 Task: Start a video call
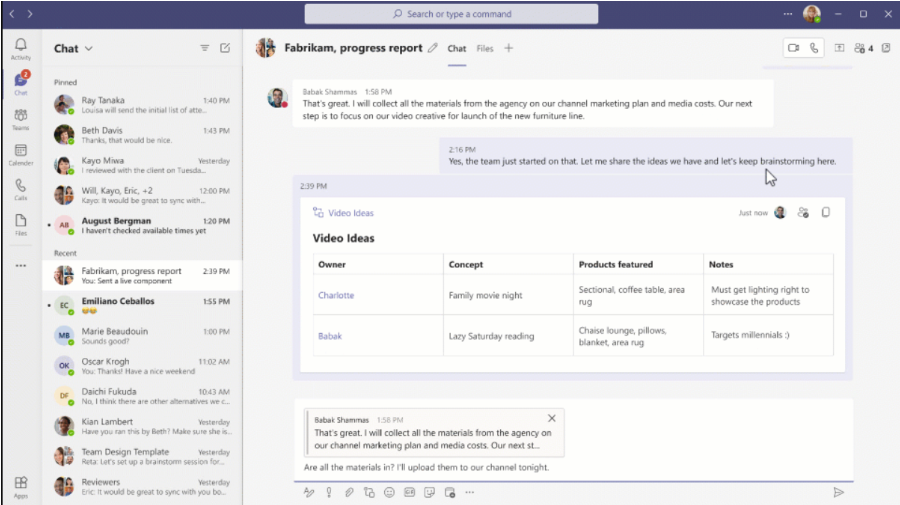794,48
